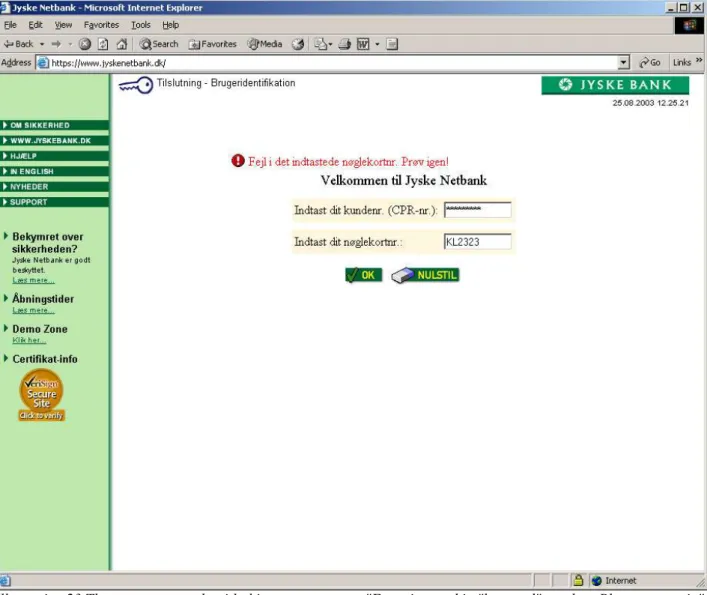Click the Discuss toolbar icon

[x=392, y=44]
